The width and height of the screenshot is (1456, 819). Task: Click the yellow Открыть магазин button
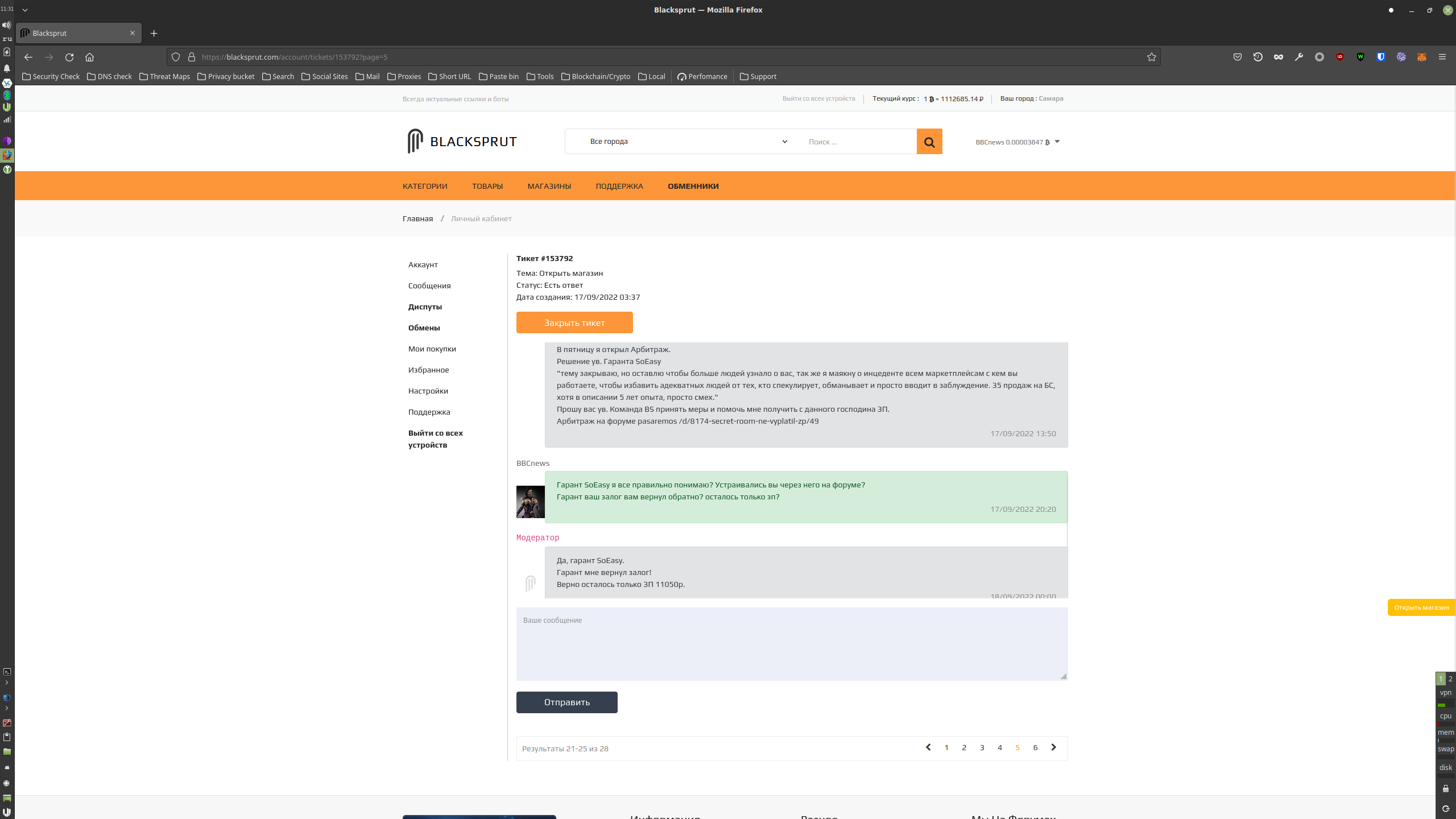tap(1421, 607)
